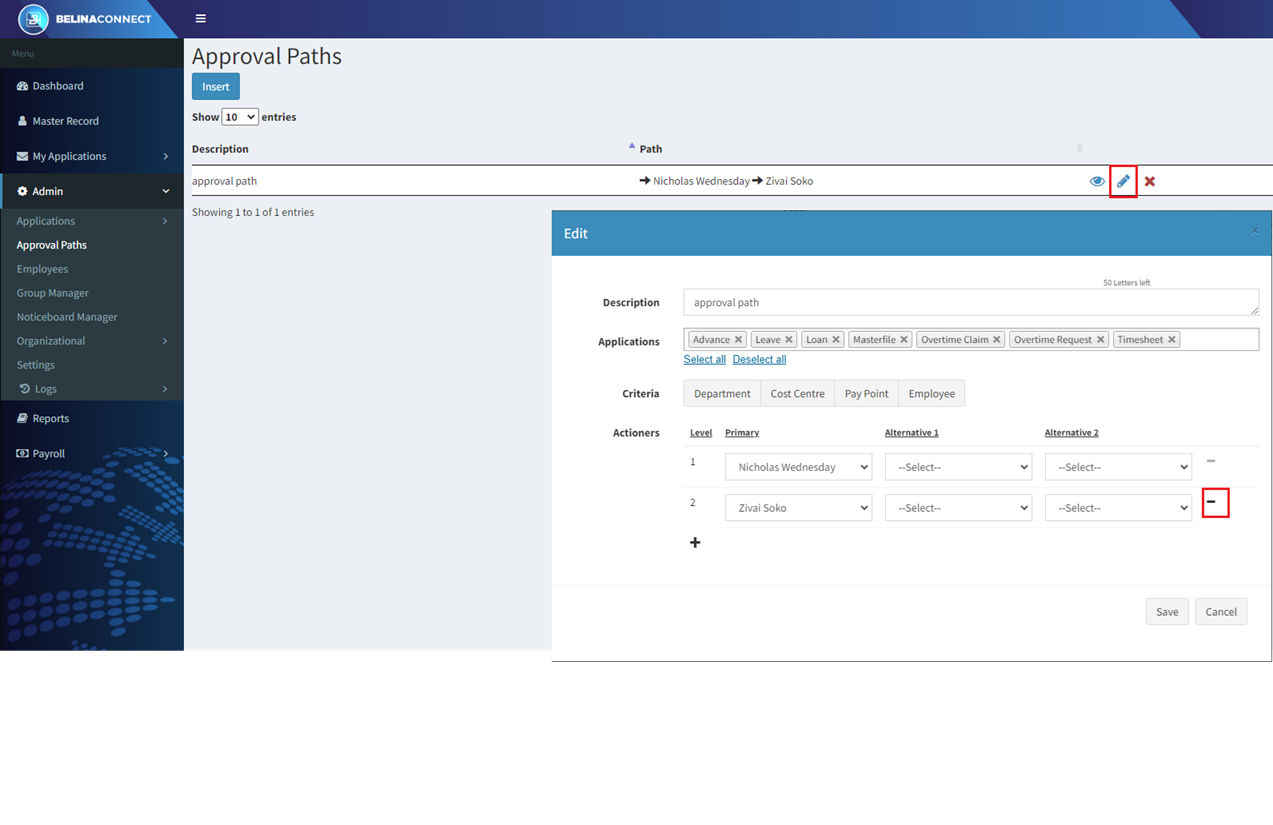1273x825 pixels.
Task: Click the BelinaConnect logo icon
Action: [x=33, y=19]
